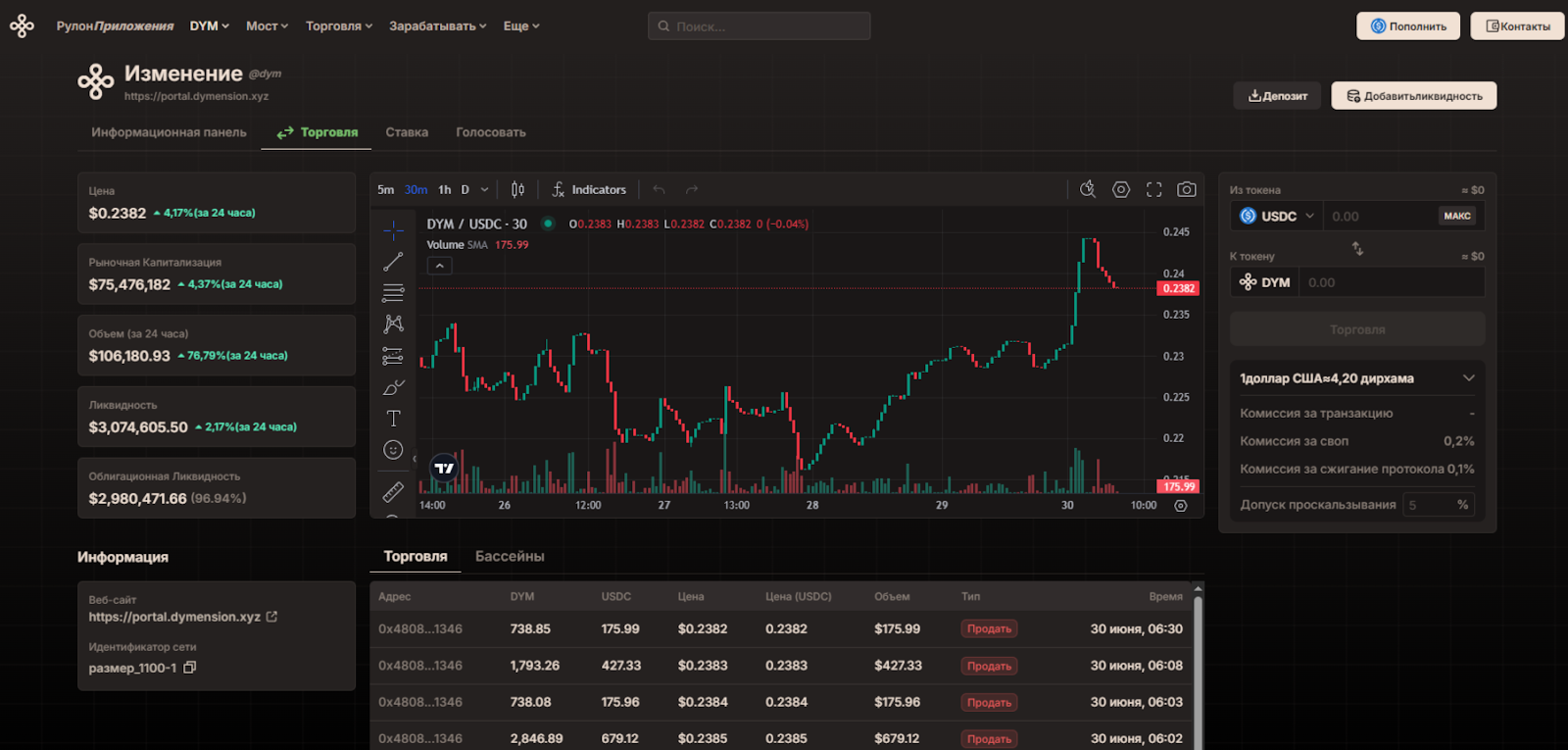This screenshot has width=1568, height=750.
Task: Enter fullscreen chart mode
Action: [x=1154, y=190]
